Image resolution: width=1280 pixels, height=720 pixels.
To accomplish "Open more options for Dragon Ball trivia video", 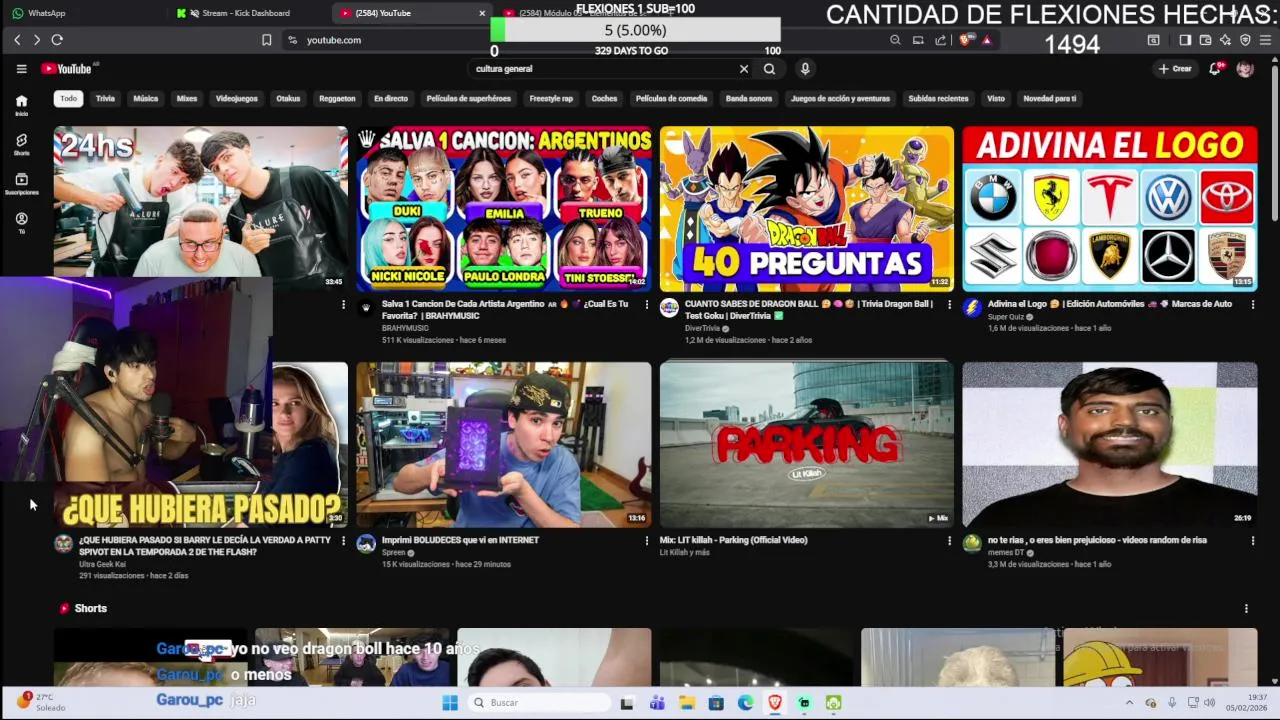I will [949, 304].
